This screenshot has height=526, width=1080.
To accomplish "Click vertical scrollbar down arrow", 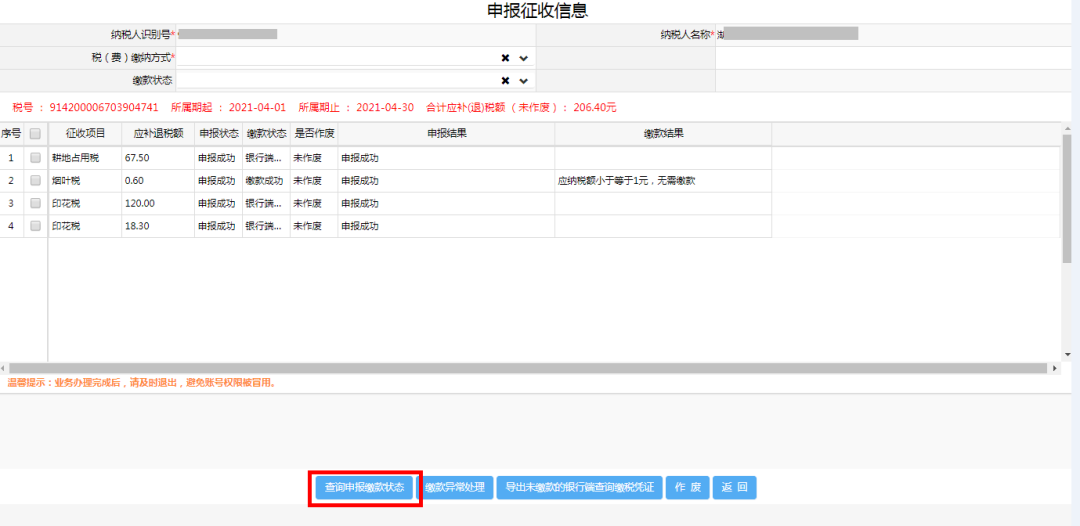I will point(1067,354).
